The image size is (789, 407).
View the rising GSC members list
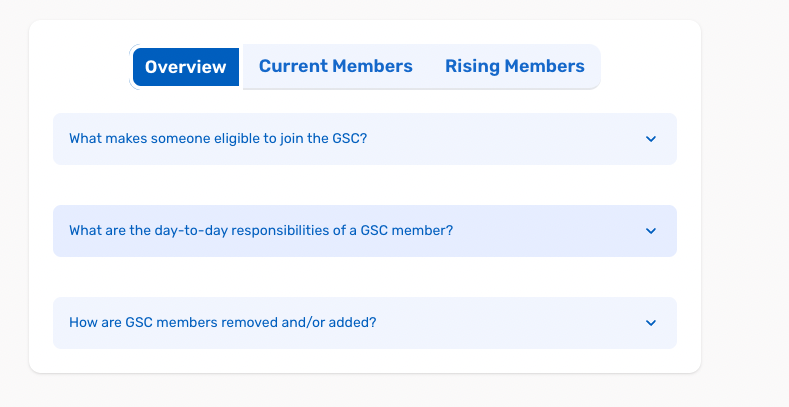(x=514, y=67)
